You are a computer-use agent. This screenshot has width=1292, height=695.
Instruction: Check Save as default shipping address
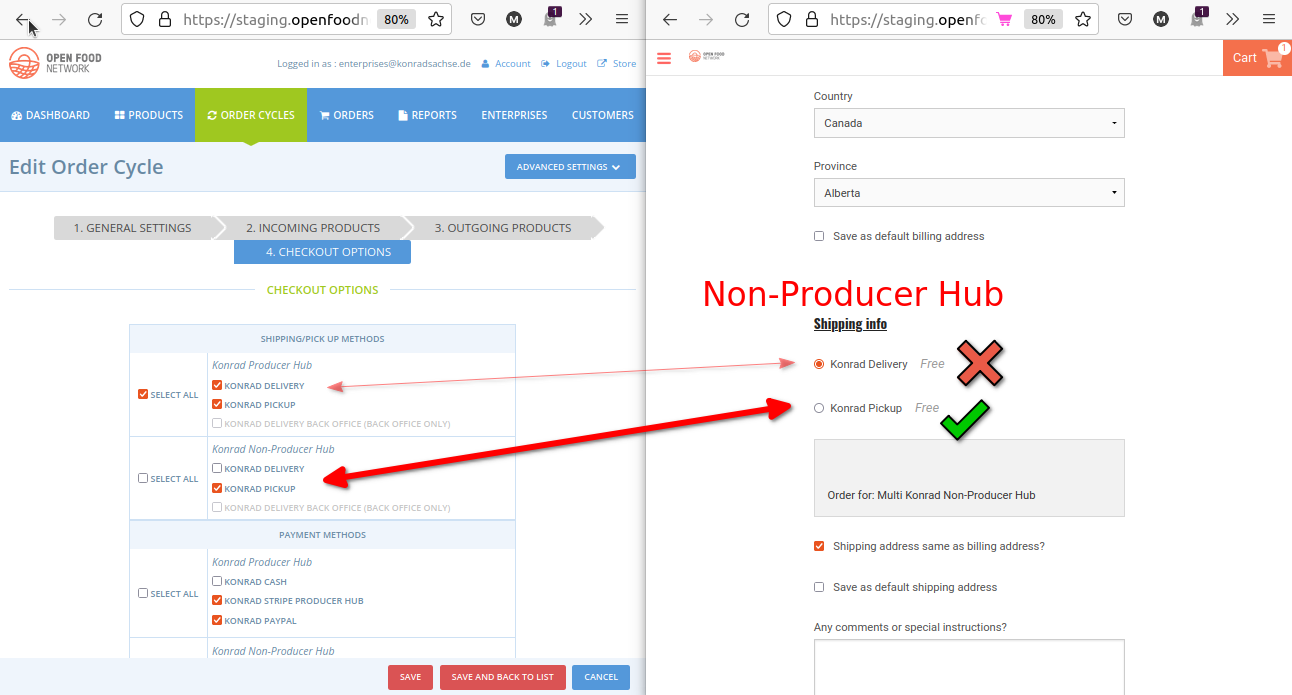pyautogui.click(x=819, y=587)
